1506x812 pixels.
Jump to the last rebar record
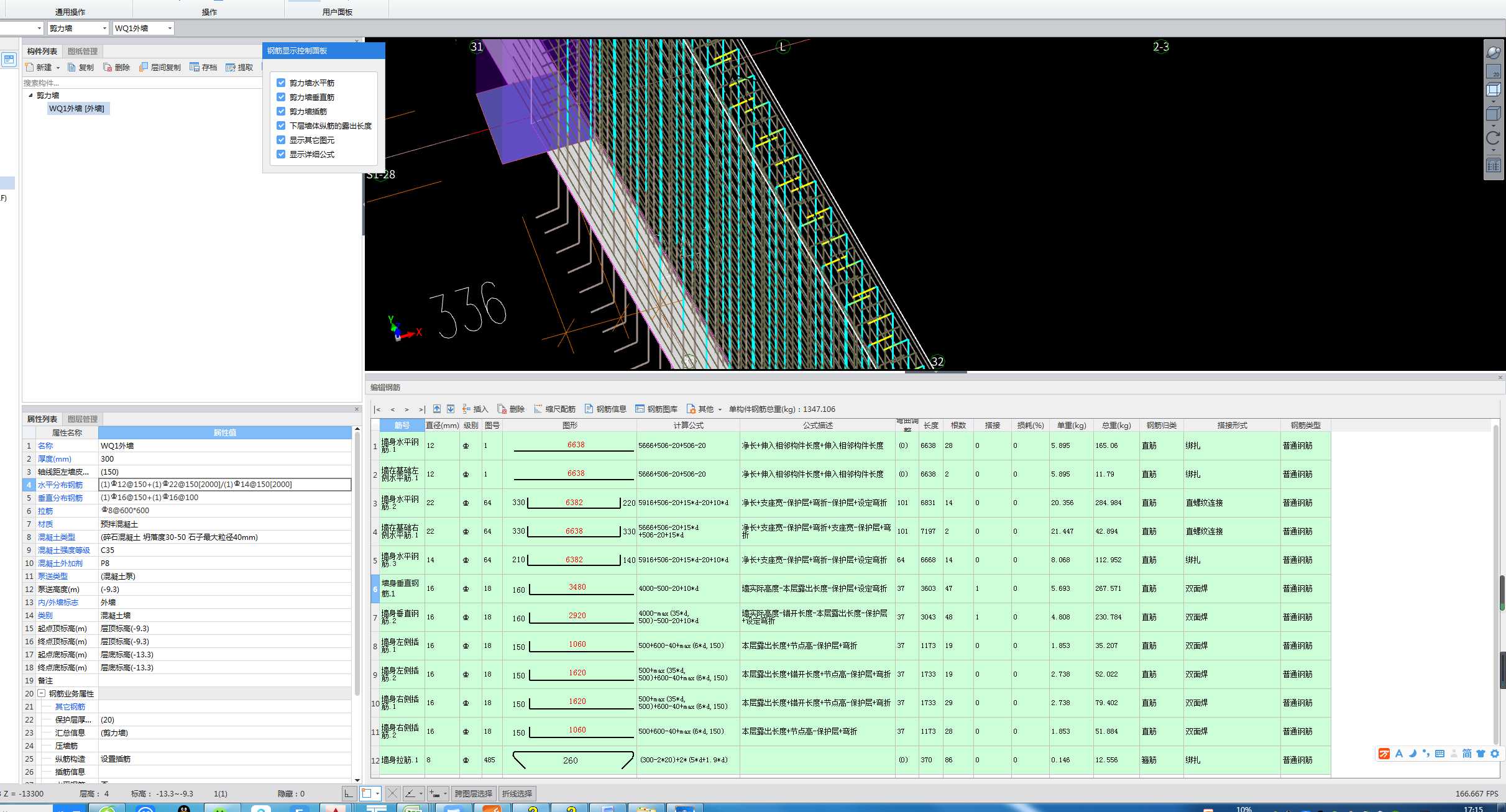(421, 409)
